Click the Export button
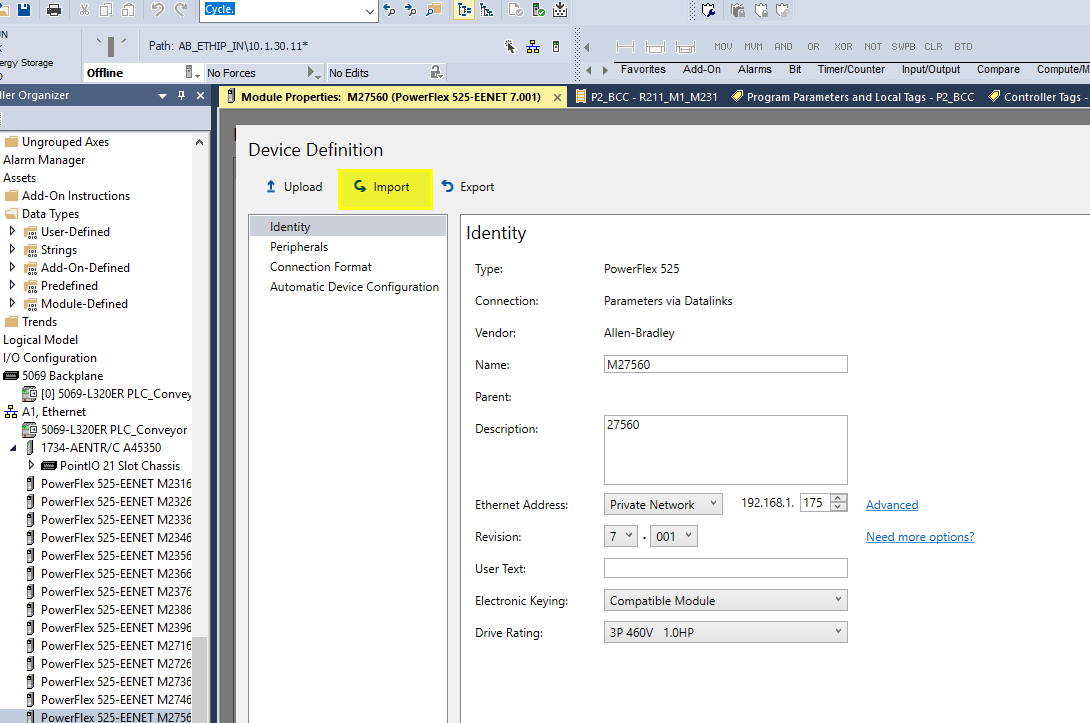Screen dimensions: 1090x723 pos(468,187)
